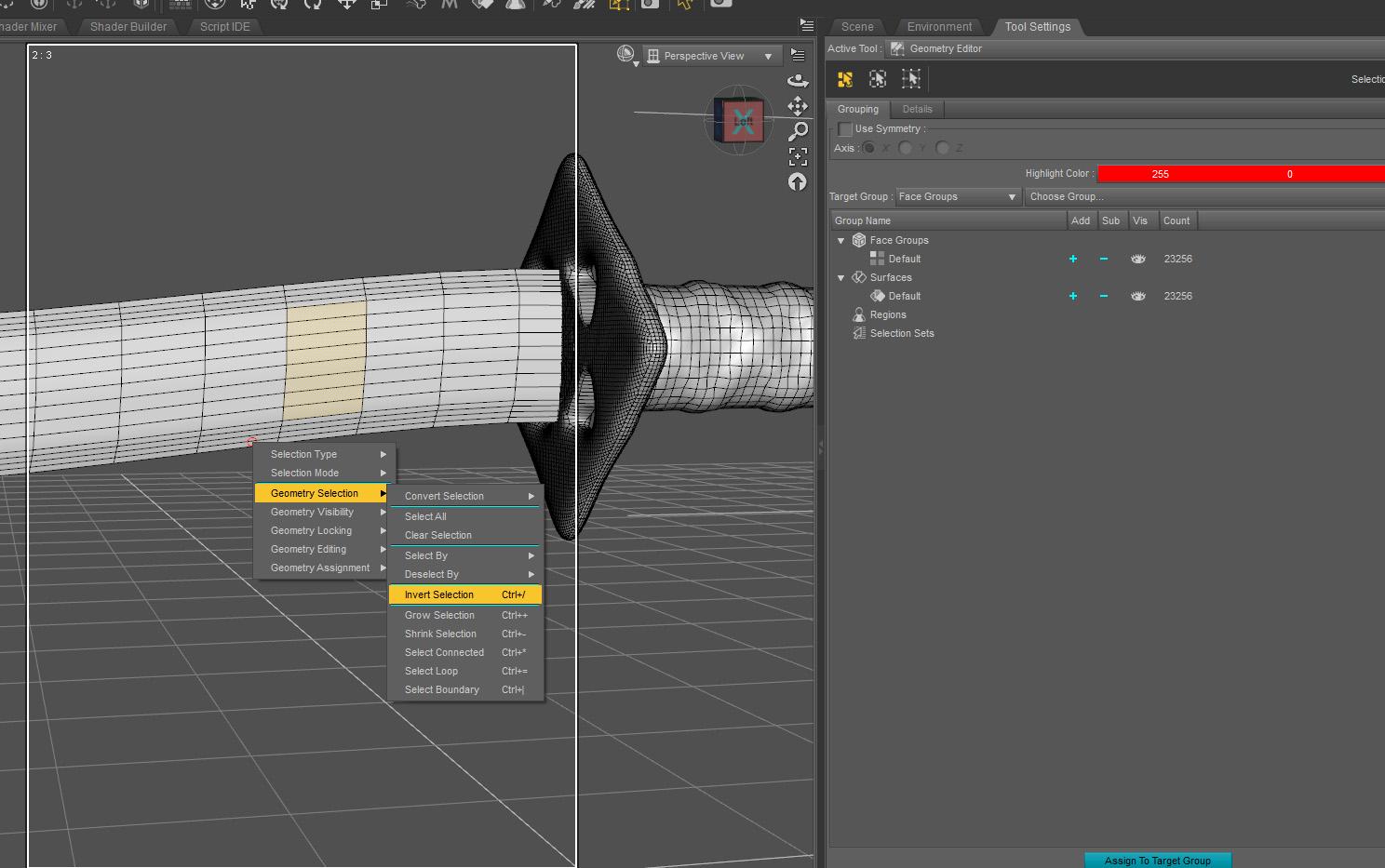Viewport: 1385px width, 868px height.
Task: Click the Selection Sets icon
Action: [x=858, y=333]
